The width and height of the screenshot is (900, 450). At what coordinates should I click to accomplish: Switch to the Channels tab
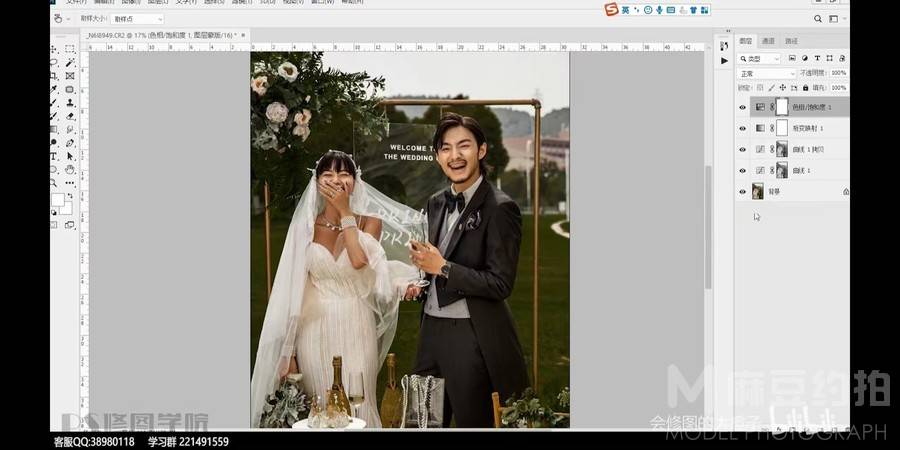(768, 41)
